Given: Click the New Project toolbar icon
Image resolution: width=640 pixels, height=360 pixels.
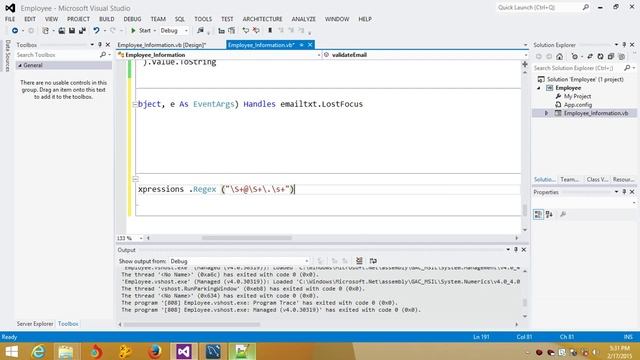Looking at the screenshot, I should click(x=45, y=31).
